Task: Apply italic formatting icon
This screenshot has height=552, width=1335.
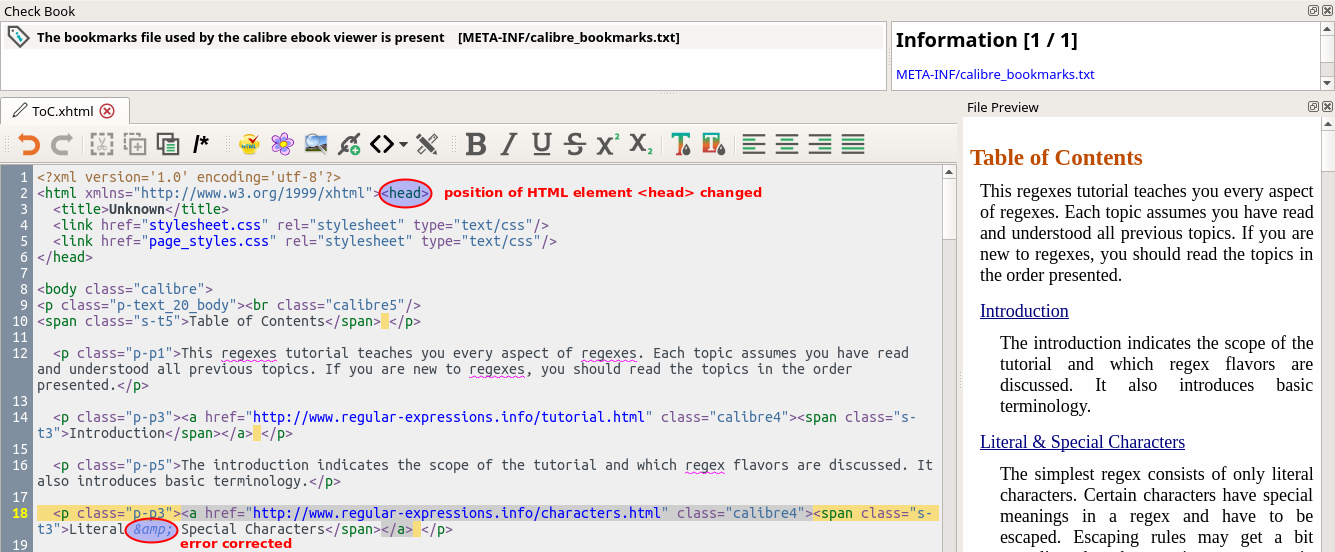Action: coord(509,144)
